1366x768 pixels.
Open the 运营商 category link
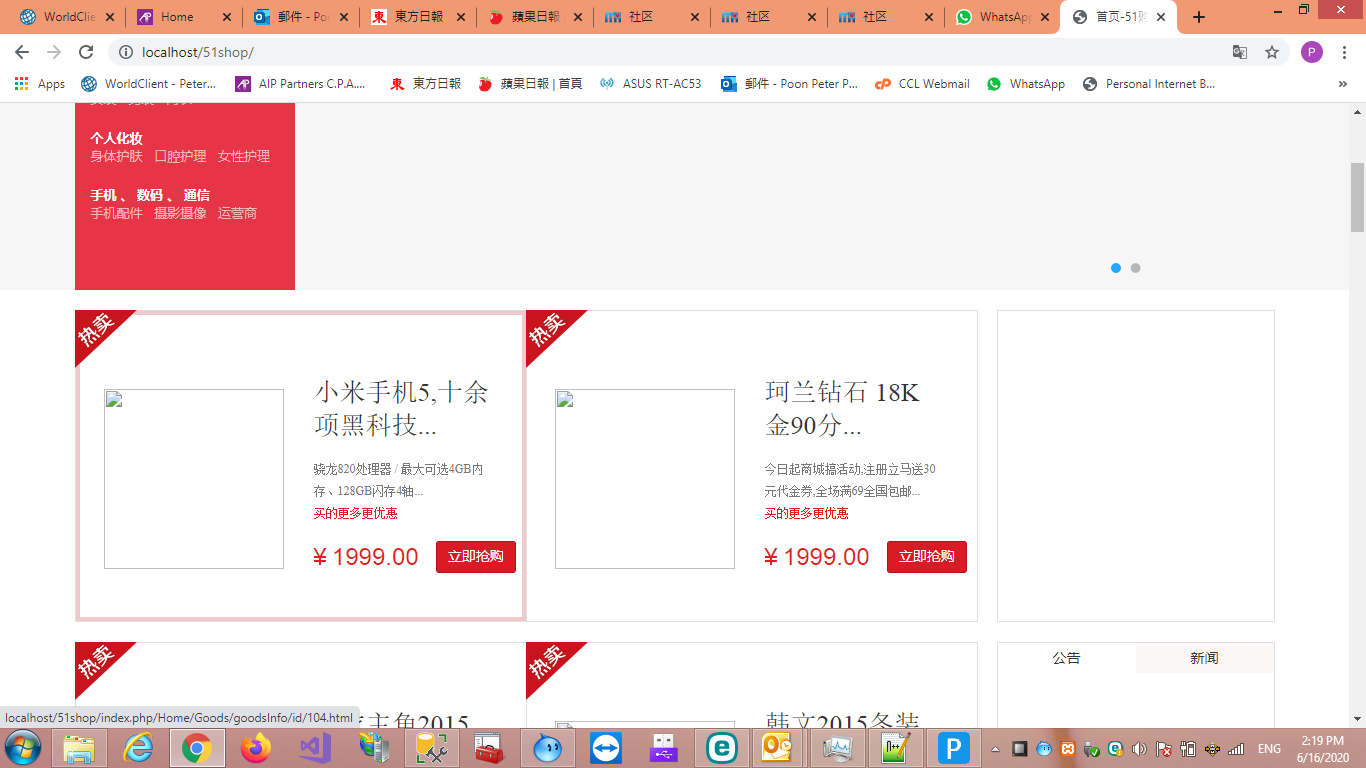point(237,213)
